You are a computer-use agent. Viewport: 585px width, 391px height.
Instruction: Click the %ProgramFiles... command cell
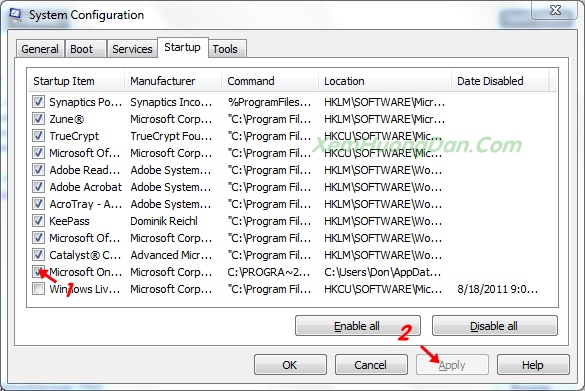tap(269, 102)
